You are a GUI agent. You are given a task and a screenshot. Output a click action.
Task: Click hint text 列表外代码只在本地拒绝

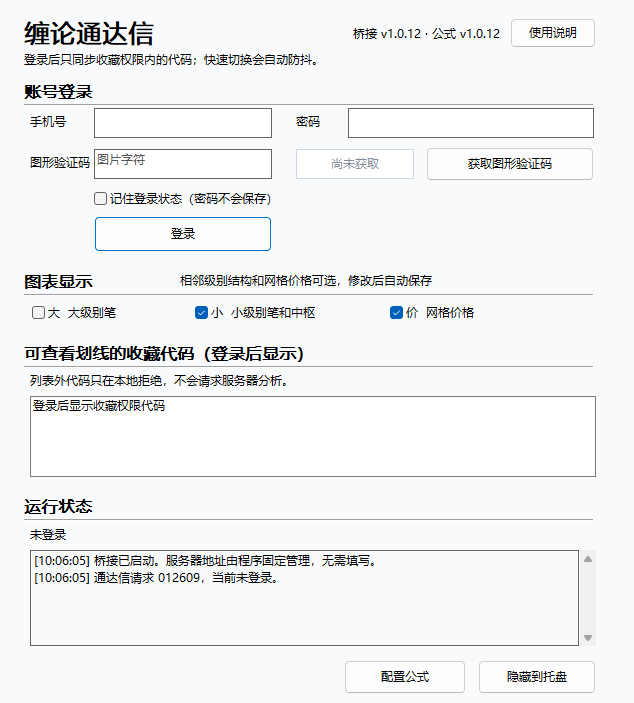[159, 381]
